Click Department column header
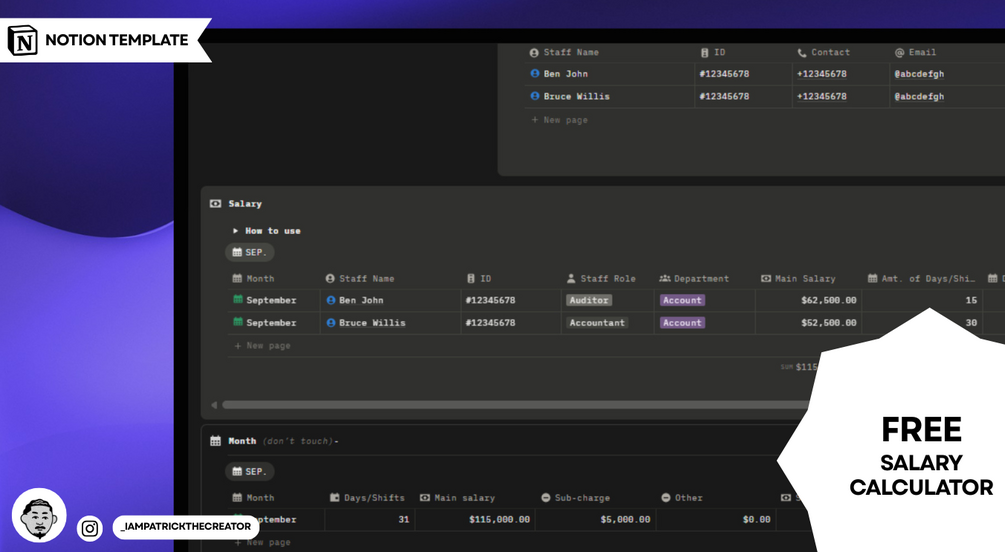Screen dimensions: 1005x552 coord(694,279)
